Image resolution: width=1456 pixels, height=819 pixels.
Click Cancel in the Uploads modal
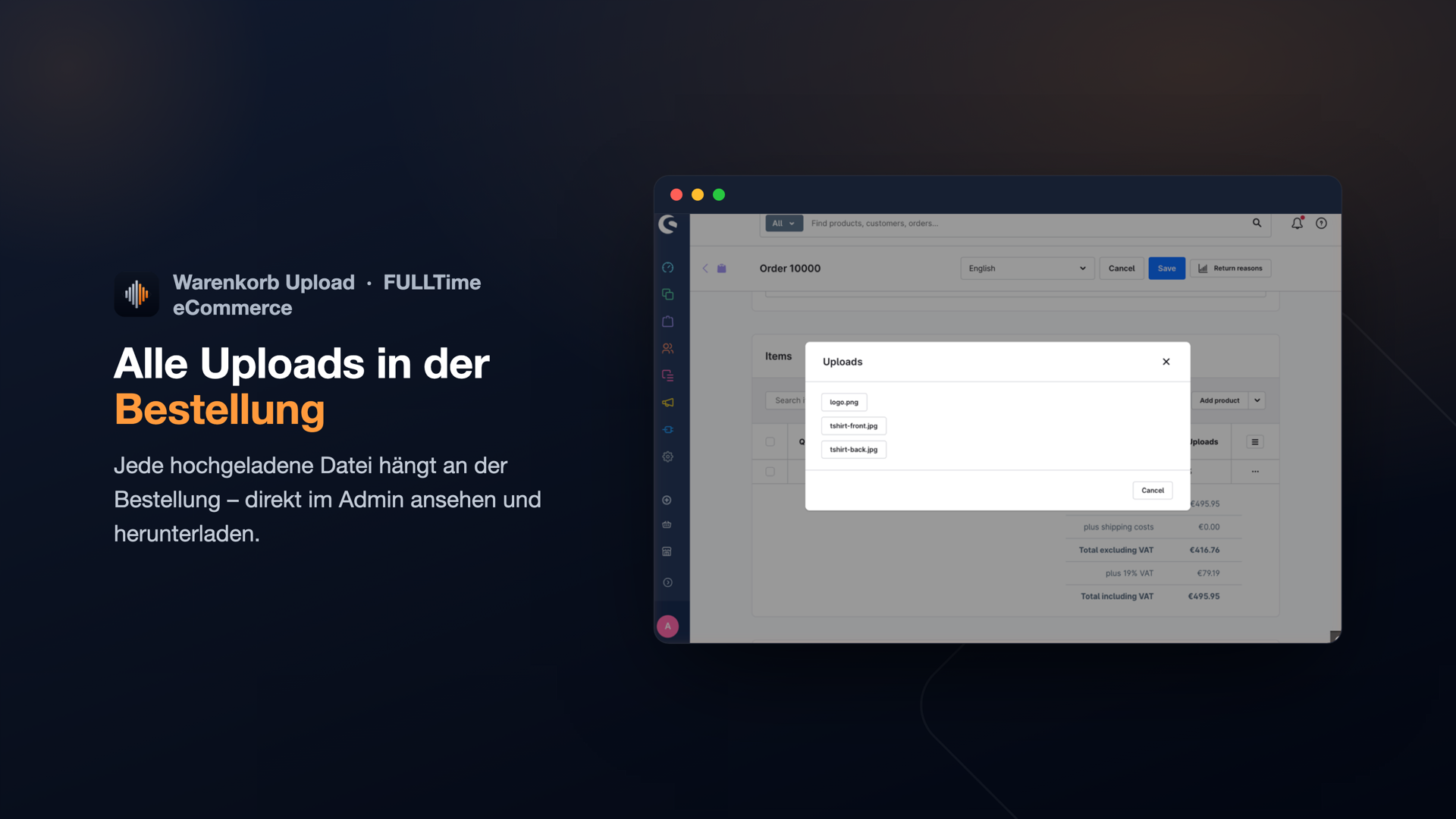coord(1153,491)
